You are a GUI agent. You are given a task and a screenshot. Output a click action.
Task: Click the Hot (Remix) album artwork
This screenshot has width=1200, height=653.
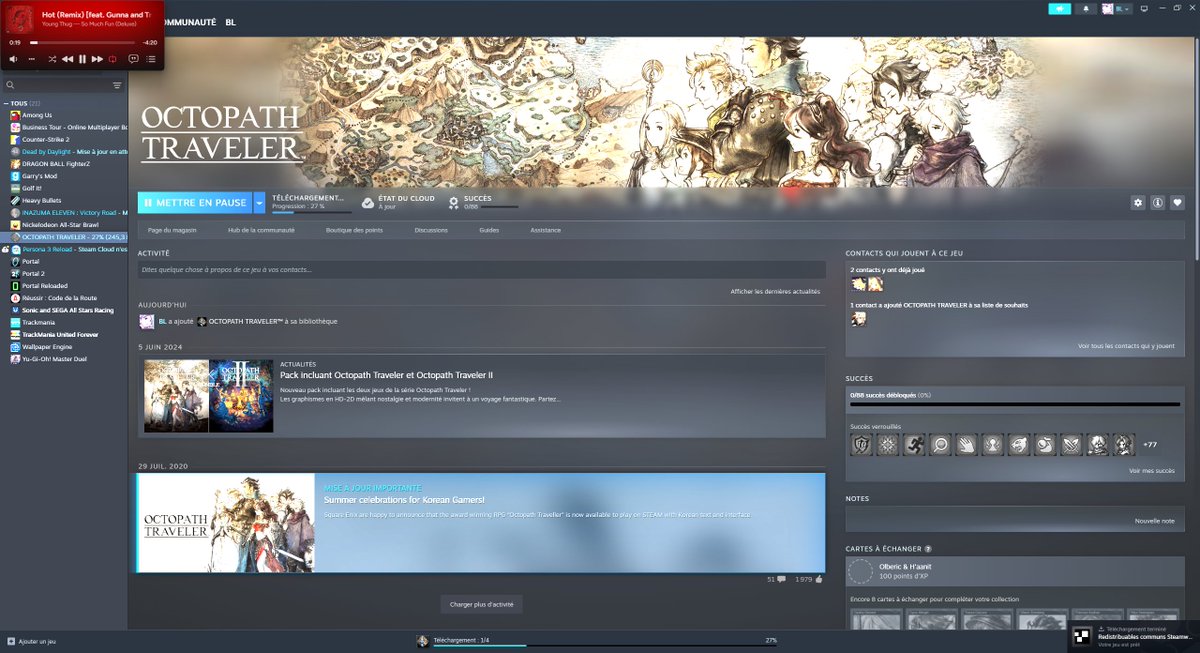[x=22, y=20]
